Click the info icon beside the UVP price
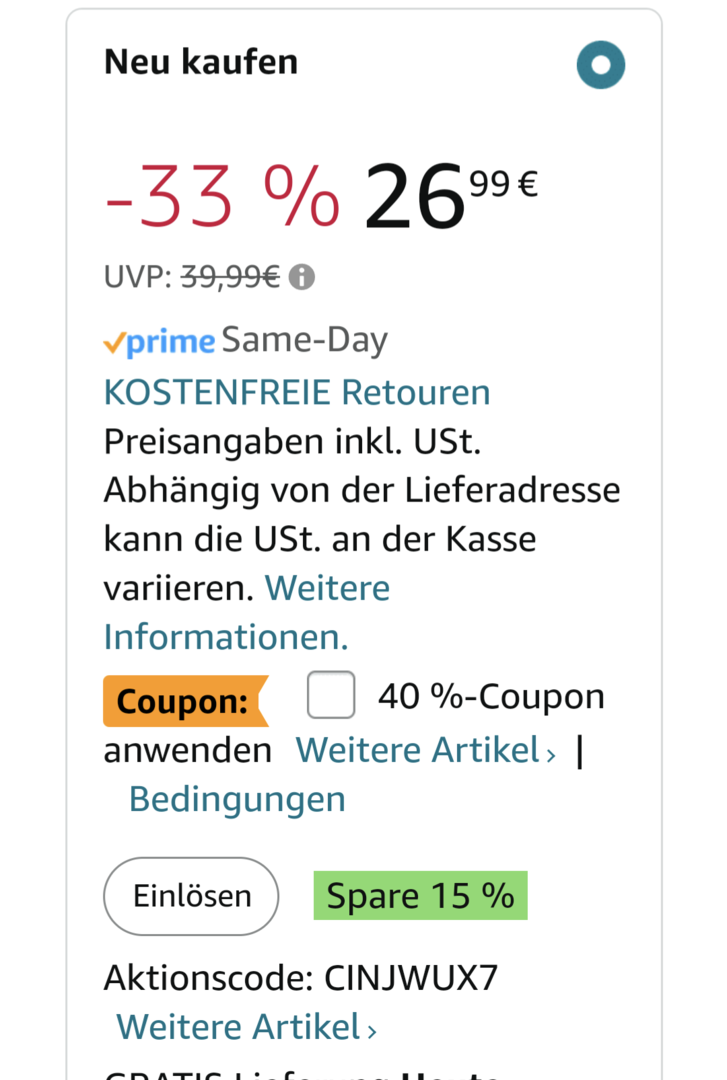 tap(302, 277)
